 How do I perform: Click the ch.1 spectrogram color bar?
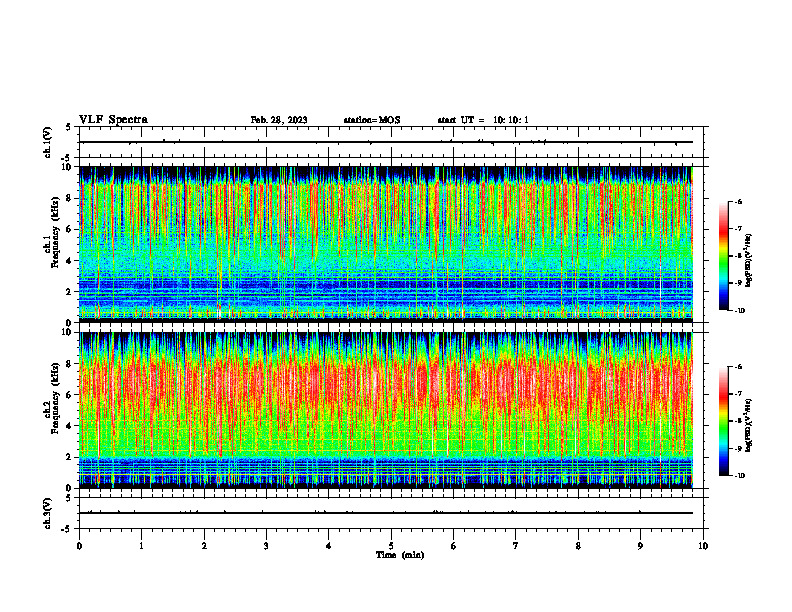coord(724,256)
